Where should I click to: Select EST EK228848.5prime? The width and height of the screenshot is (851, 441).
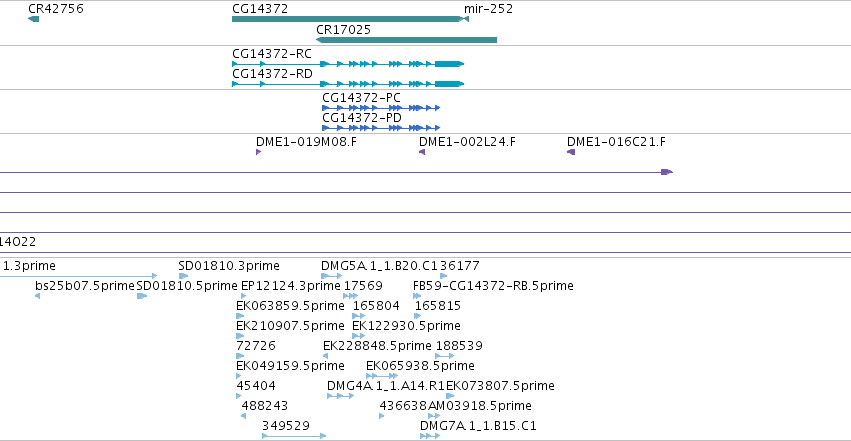(x=326, y=356)
